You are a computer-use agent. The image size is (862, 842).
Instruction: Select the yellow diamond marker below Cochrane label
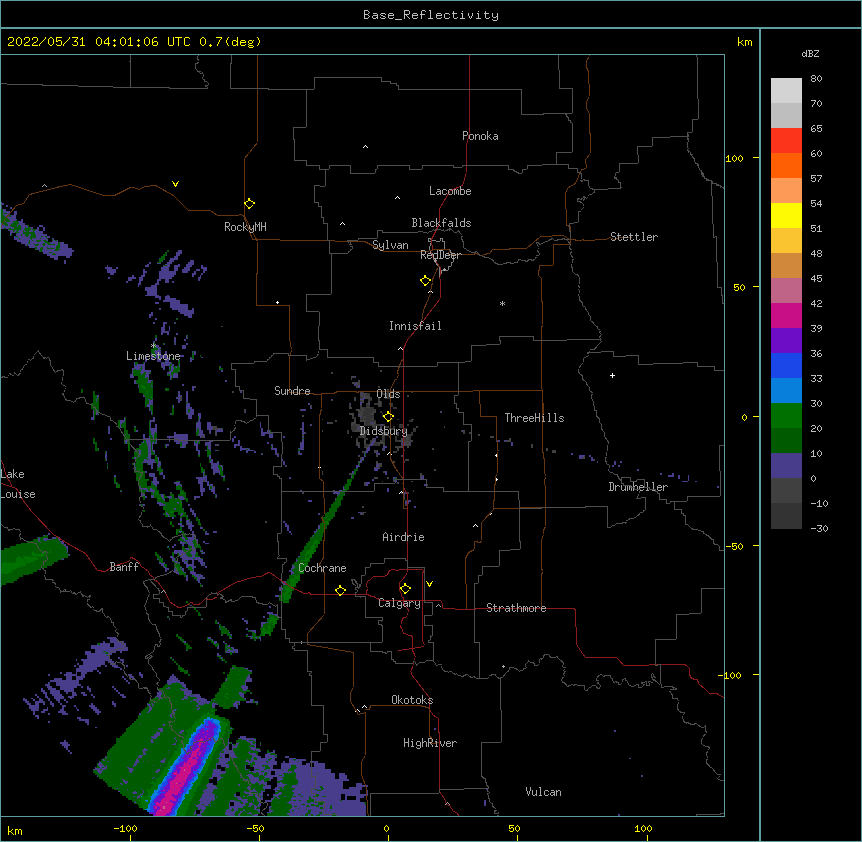[340, 590]
